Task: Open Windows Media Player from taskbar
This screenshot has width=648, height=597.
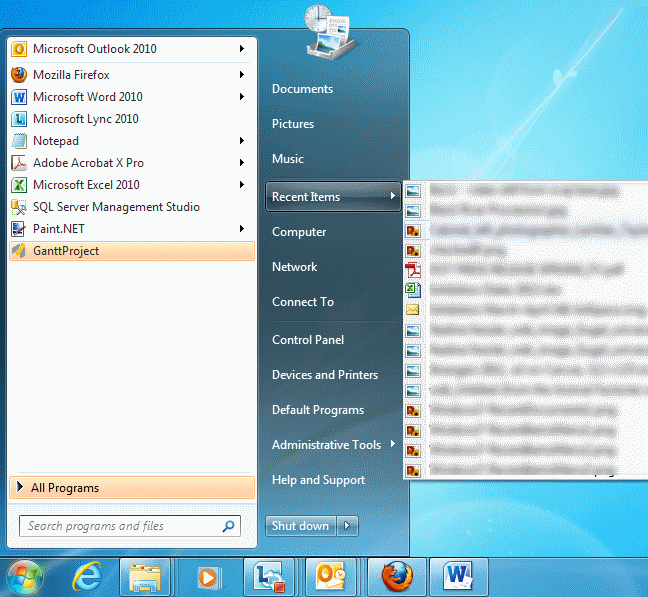Action: coord(208,577)
